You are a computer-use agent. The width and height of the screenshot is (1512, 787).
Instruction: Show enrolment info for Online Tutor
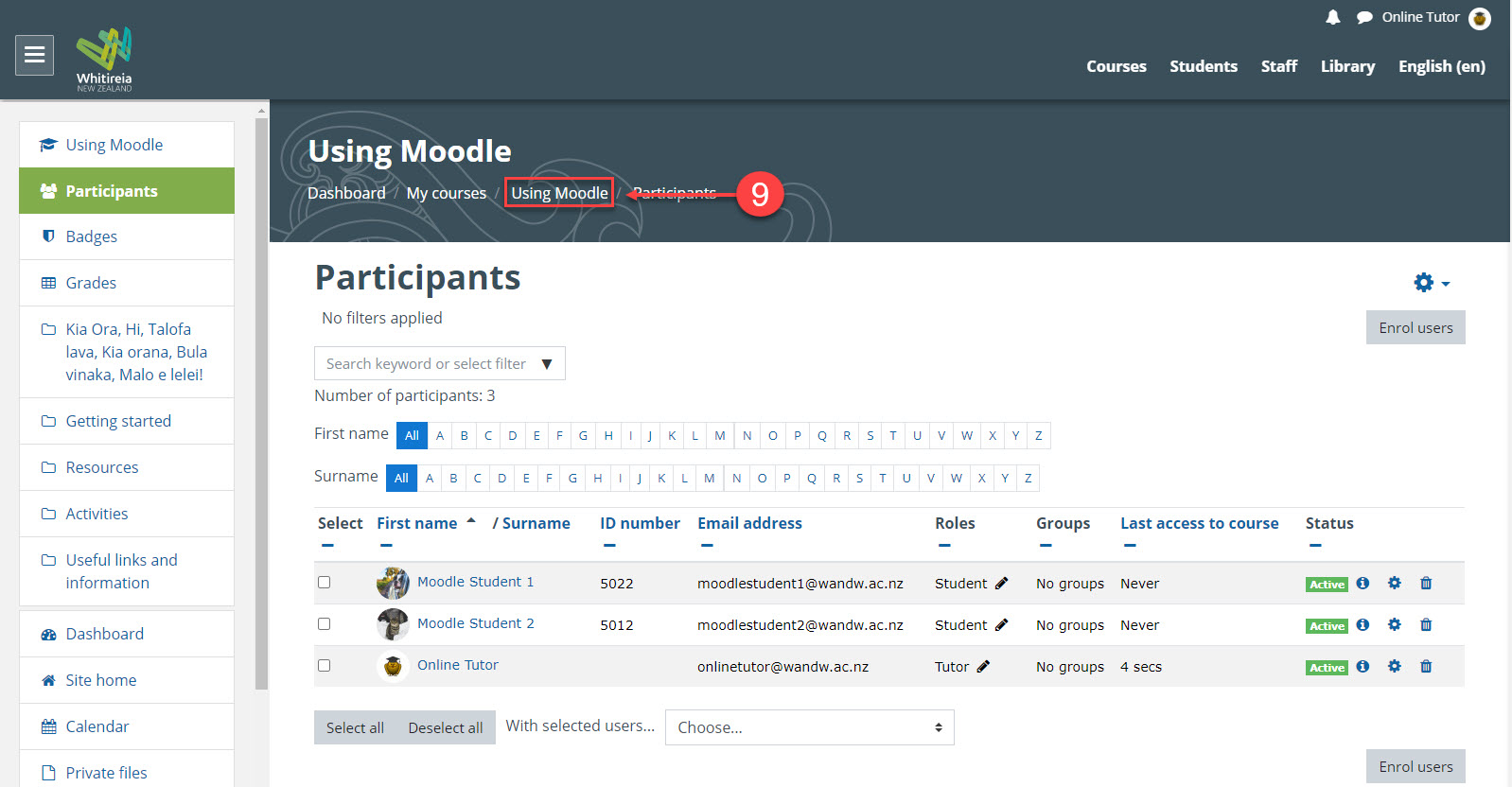(x=1363, y=667)
